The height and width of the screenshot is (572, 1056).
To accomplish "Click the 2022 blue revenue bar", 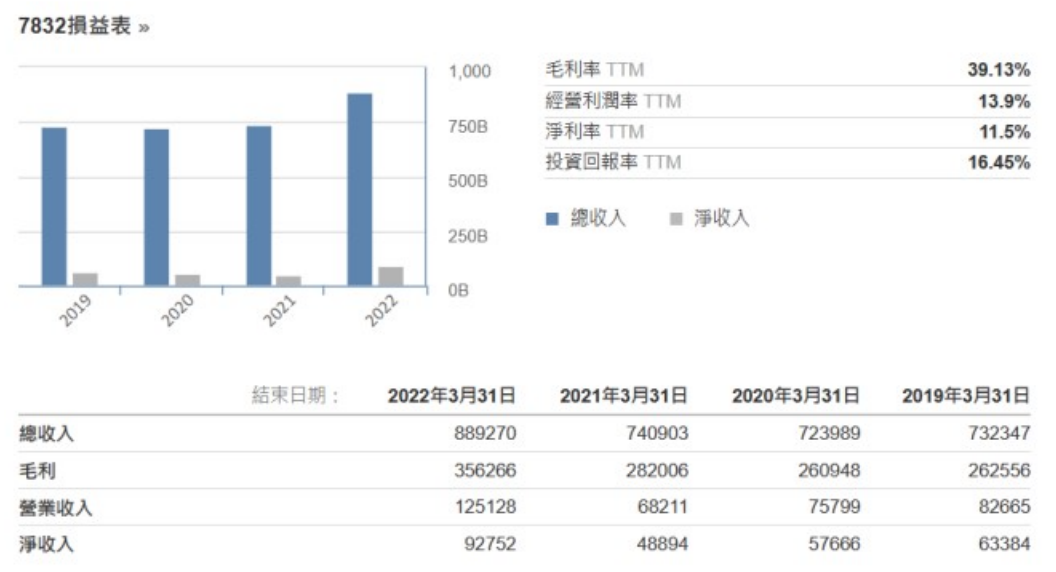I will pos(360,190).
